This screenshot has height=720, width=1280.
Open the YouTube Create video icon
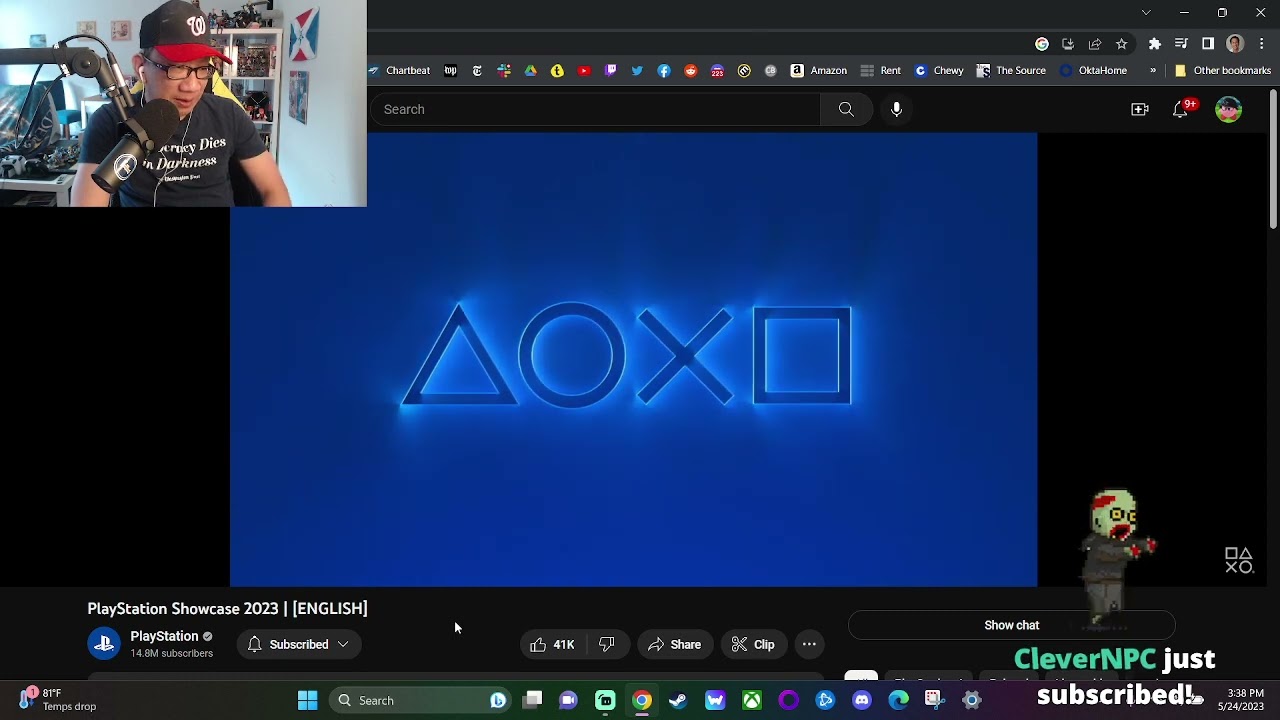(1140, 109)
